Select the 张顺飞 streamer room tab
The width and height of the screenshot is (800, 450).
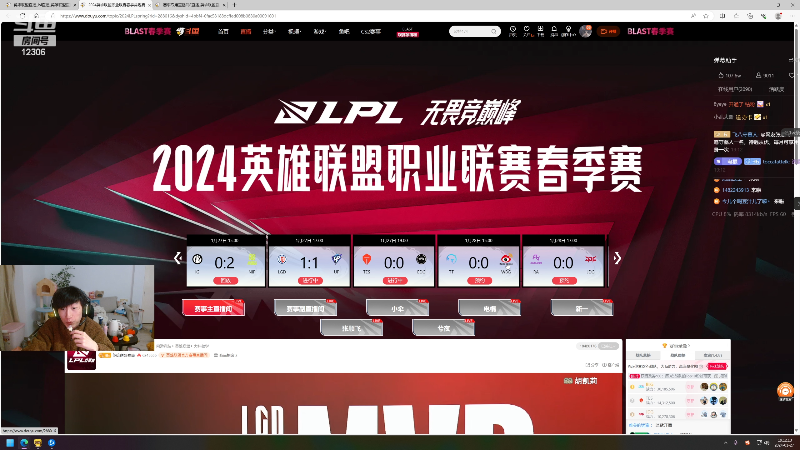pyautogui.click(x=352, y=328)
